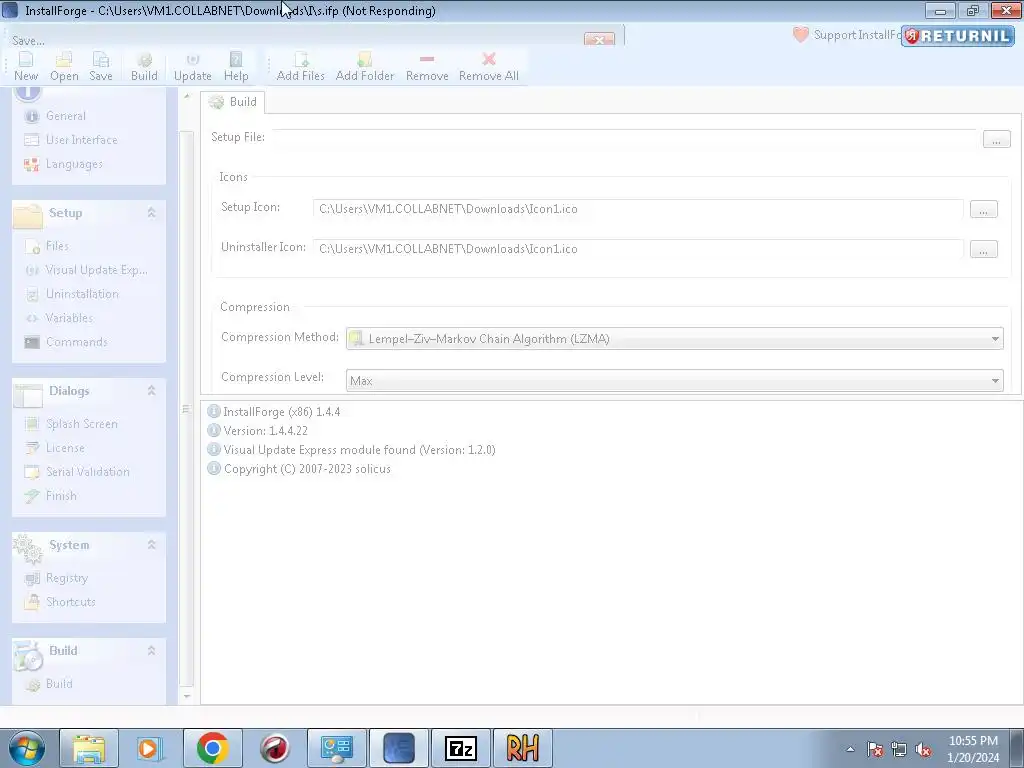This screenshot has width=1024, height=768.
Task: Open General settings in sidebar
Action: coord(56,116)
